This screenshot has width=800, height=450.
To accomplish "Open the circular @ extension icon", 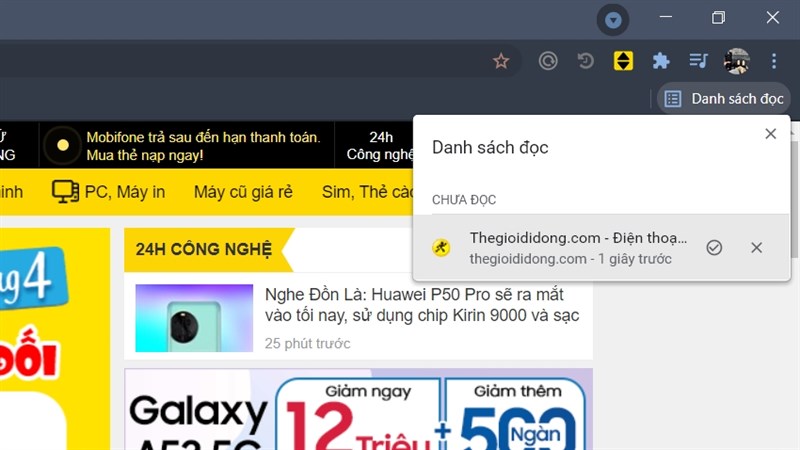I will point(548,61).
